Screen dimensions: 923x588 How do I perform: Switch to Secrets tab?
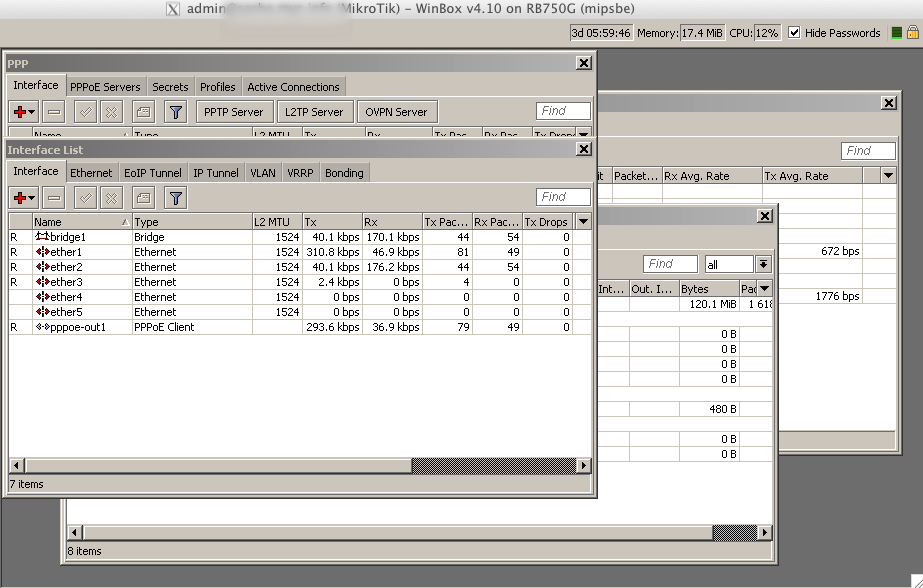coord(170,87)
